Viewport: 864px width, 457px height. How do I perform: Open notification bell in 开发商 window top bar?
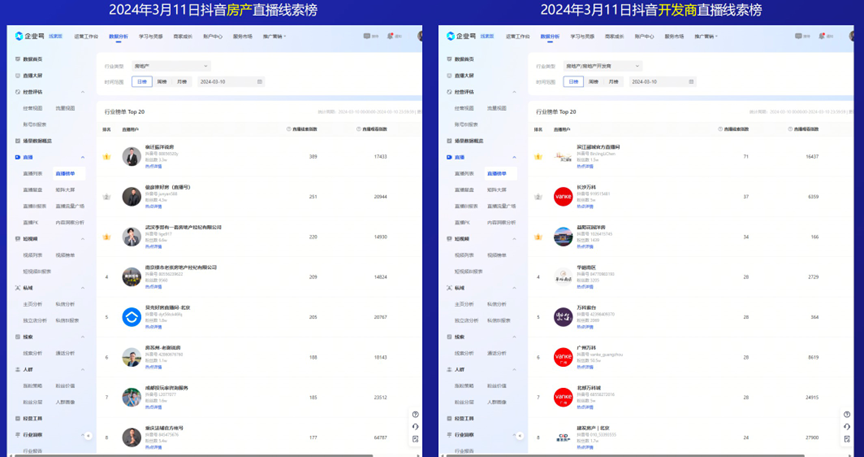pos(822,36)
